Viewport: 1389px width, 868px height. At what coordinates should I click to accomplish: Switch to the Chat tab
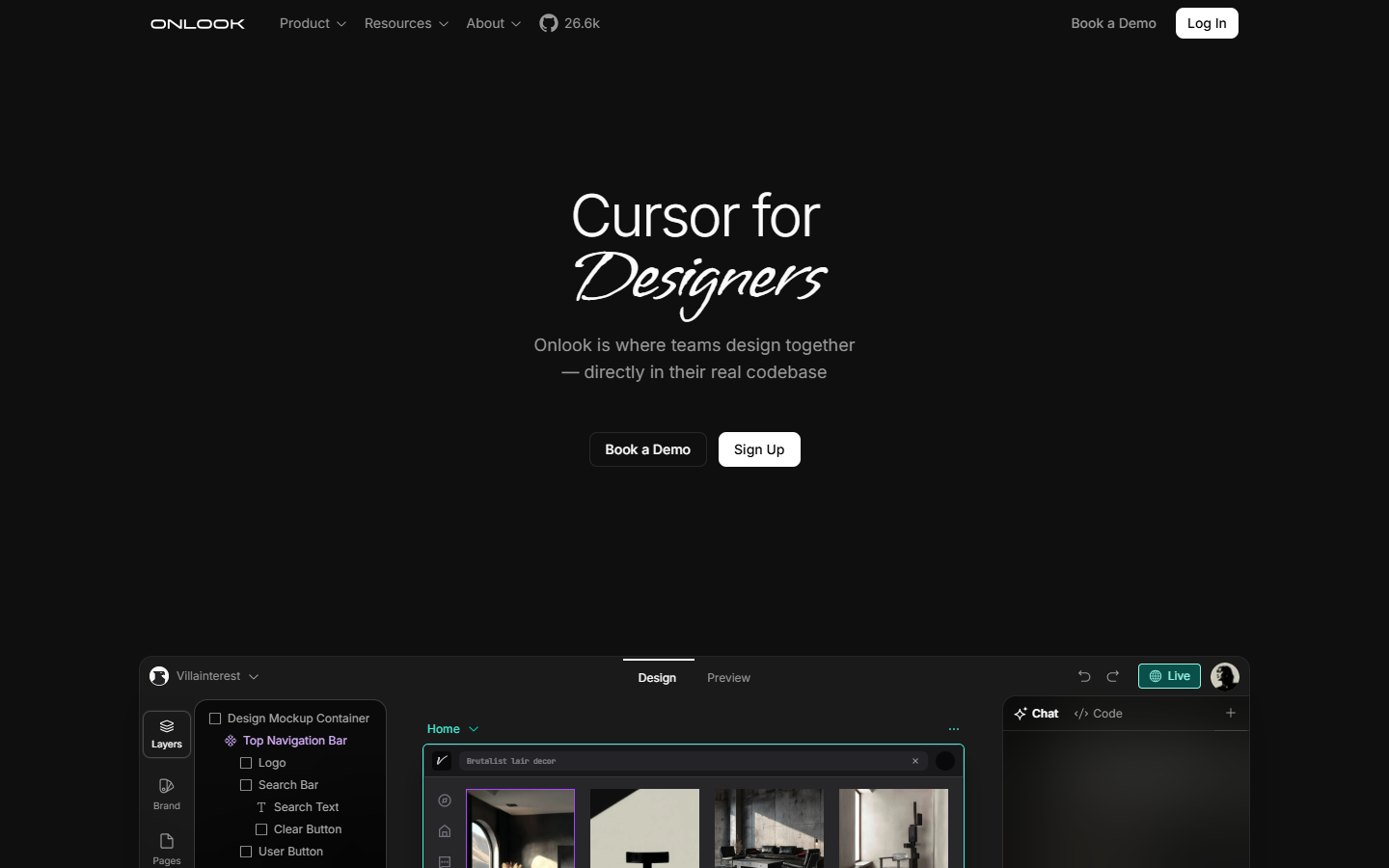(x=1036, y=714)
